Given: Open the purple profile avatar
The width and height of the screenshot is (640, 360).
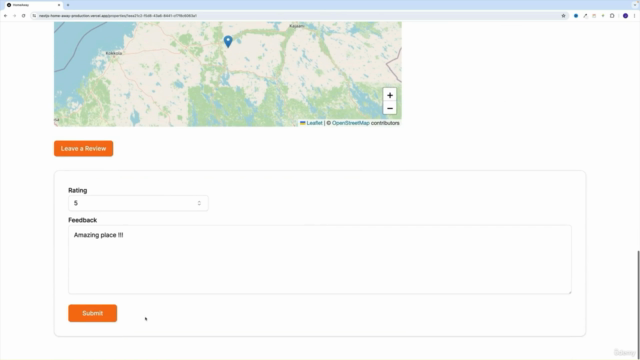Looking at the screenshot, I should point(625,16).
